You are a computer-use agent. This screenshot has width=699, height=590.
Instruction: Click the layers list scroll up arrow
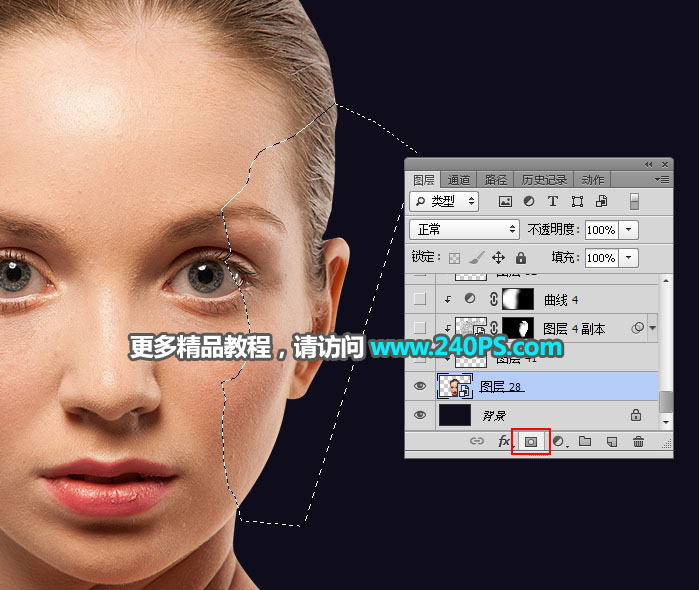tap(666, 281)
